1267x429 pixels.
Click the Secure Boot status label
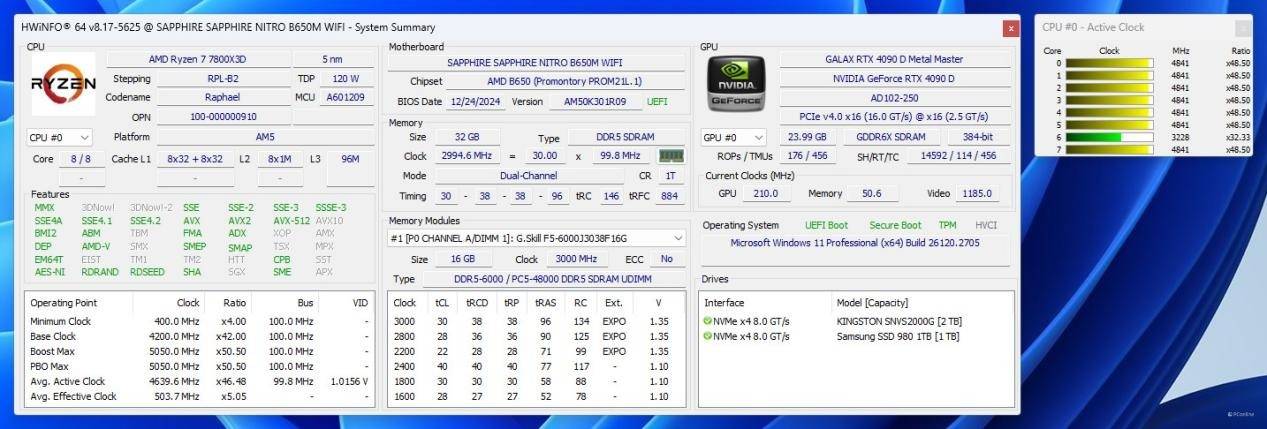tap(895, 225)
